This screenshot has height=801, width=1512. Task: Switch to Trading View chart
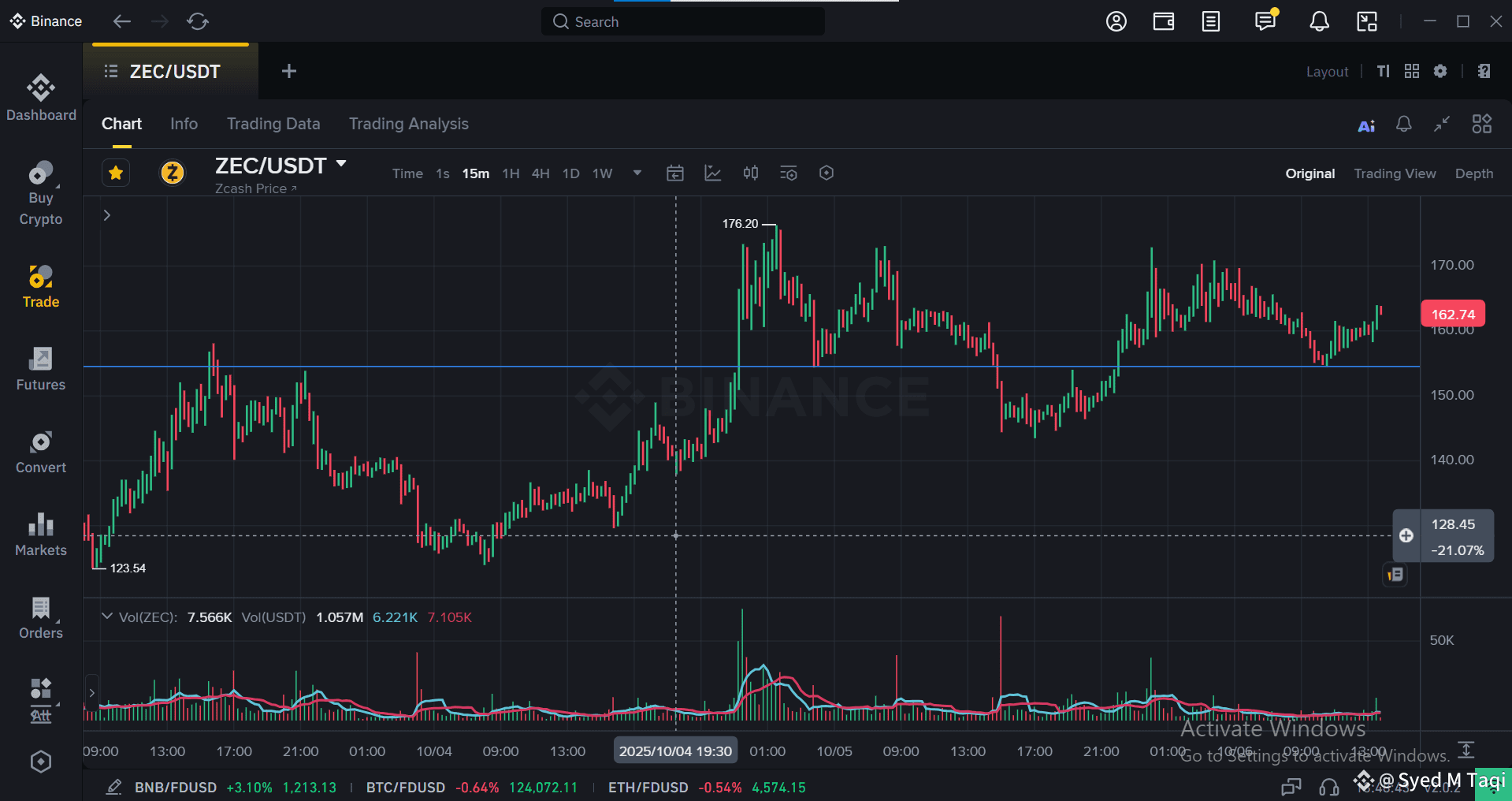coord(1395,173)
